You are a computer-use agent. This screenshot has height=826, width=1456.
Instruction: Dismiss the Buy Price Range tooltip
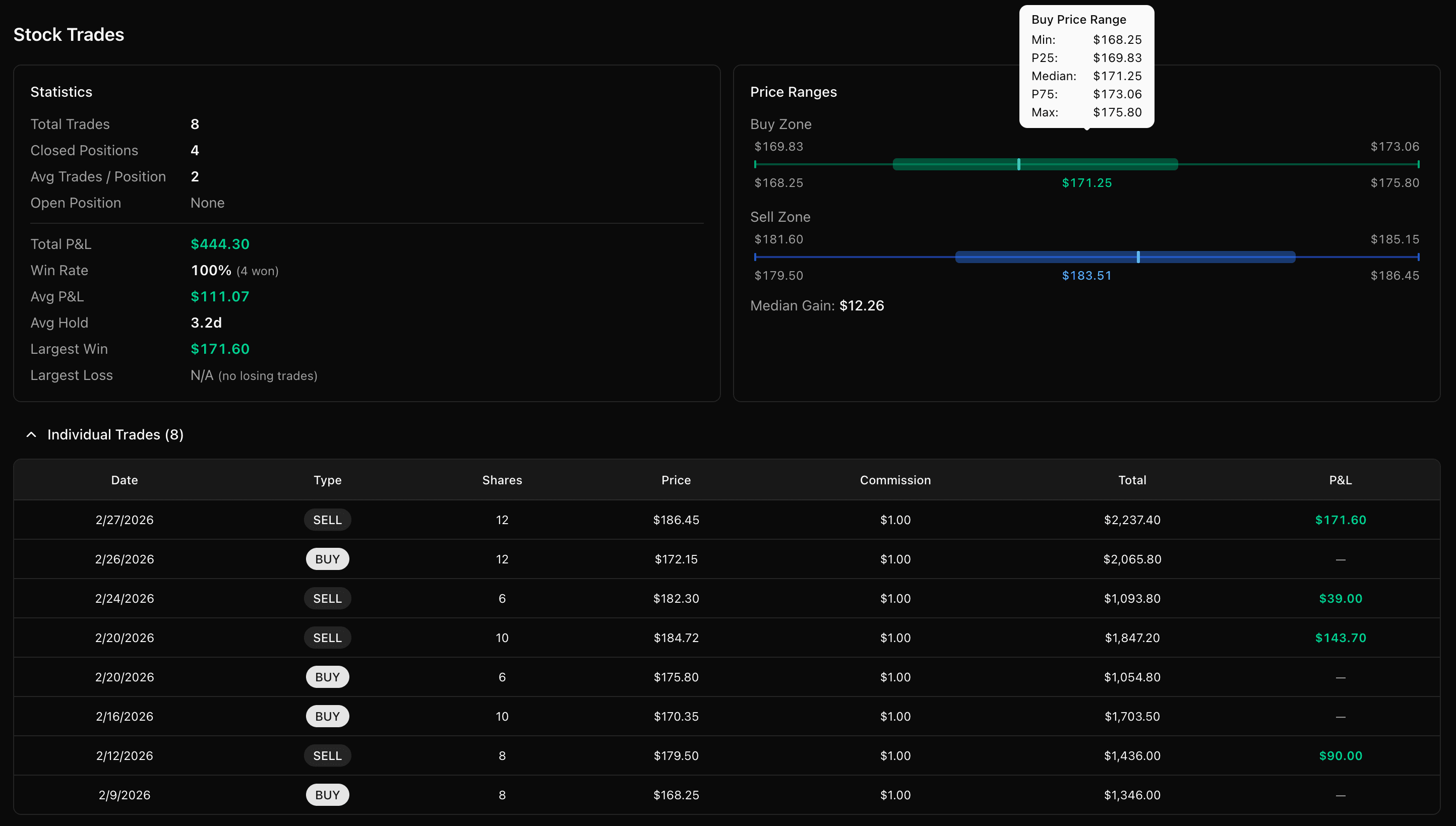[1086, 66]
